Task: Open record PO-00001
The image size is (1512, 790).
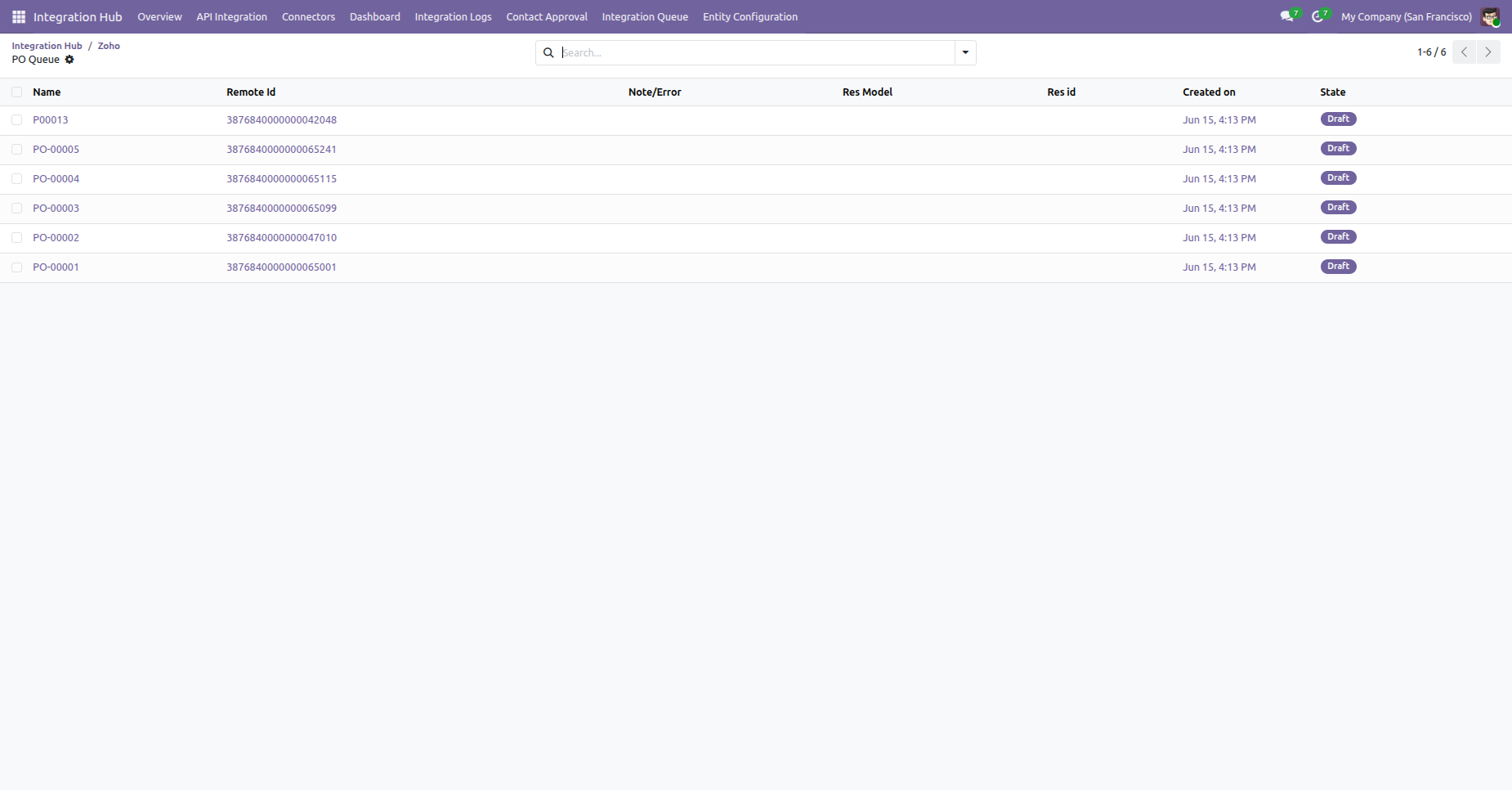Action: pyautogui.click(x=56, y=267)
